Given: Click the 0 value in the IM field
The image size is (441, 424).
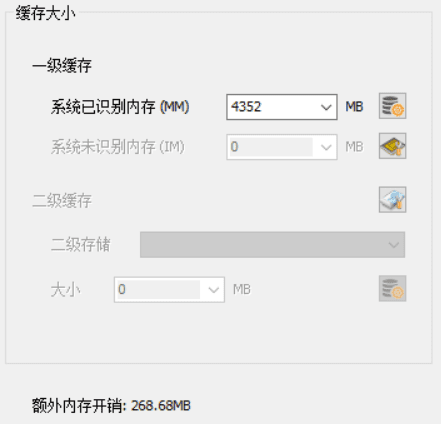Looking at the screenshot, I should [x=234, y=147].
